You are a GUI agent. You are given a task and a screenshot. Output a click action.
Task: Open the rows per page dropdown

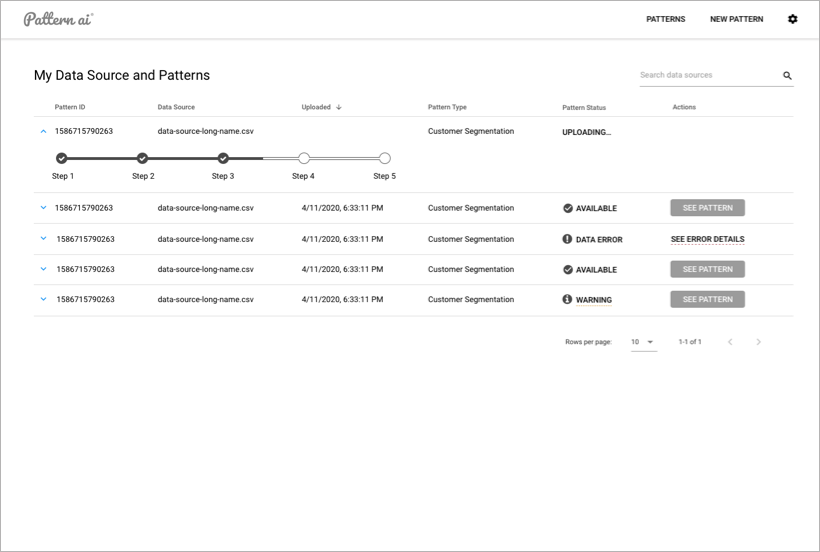(643, 342)
